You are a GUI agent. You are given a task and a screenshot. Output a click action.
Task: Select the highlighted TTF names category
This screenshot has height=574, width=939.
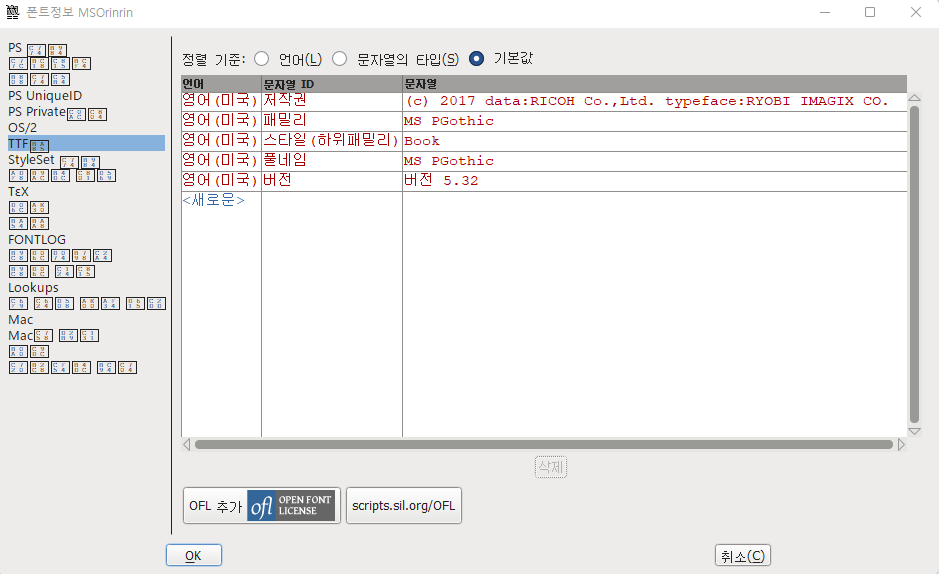[x=86, y=144]
